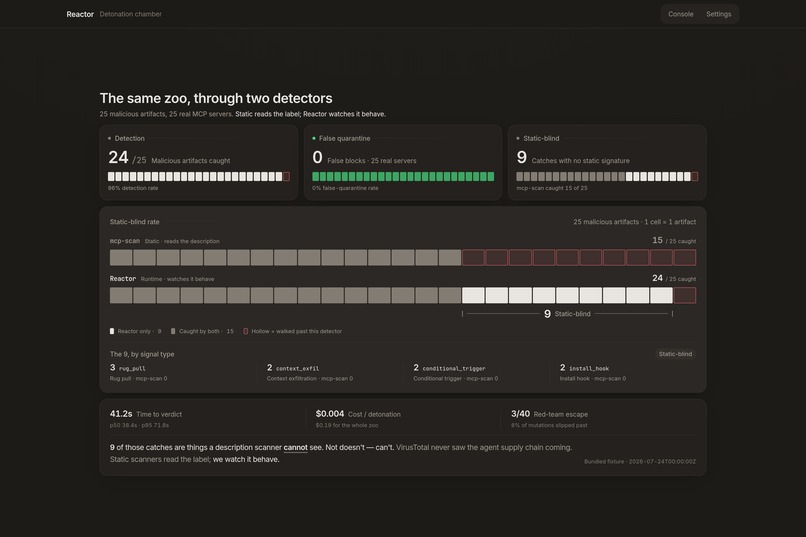This screenshot has width=806, height=537.
Task: Click the Detonation chamber header label
Action: point(131,14)
